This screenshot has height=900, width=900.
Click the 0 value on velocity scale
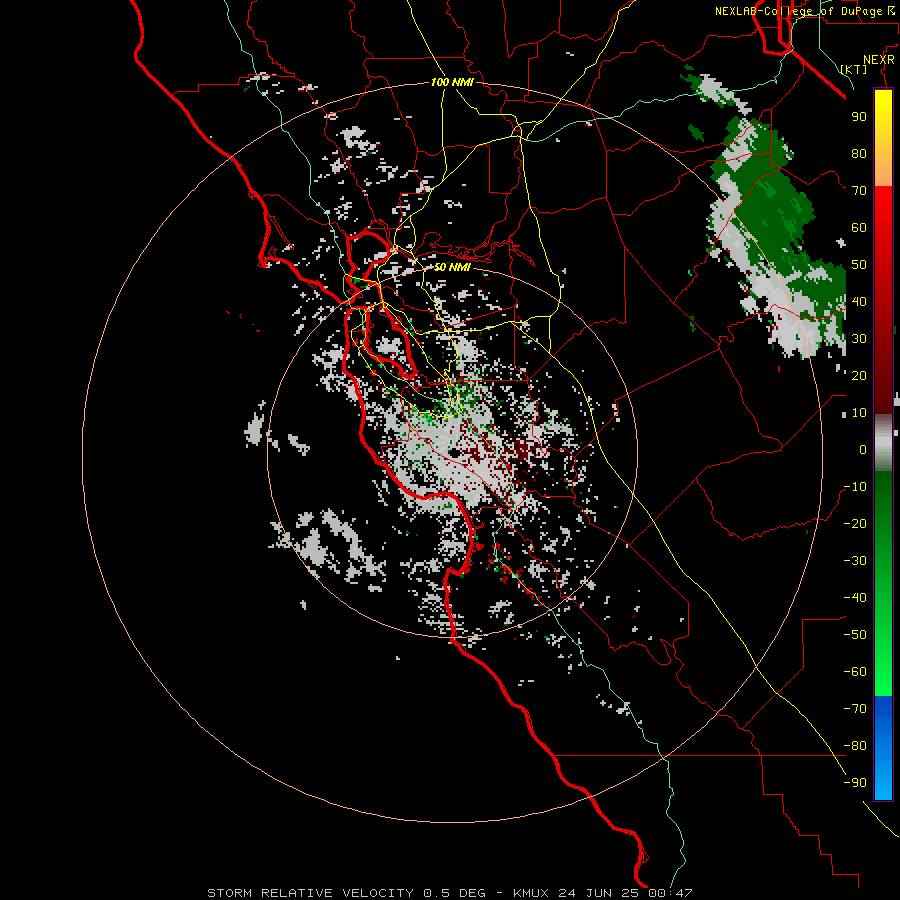coord(863,450)
